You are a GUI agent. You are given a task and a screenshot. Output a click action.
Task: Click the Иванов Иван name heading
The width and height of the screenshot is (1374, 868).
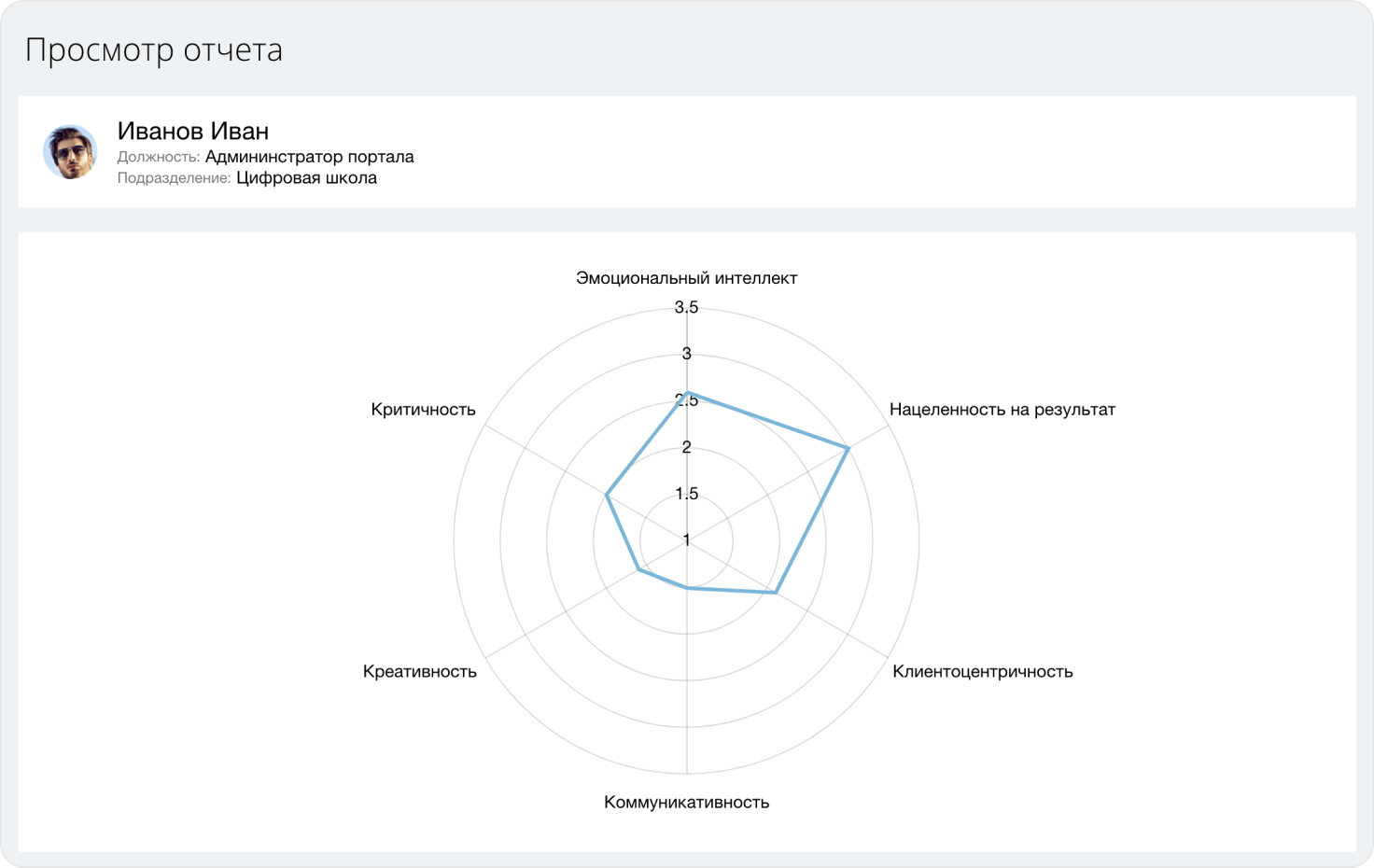[x=192, y=131]
